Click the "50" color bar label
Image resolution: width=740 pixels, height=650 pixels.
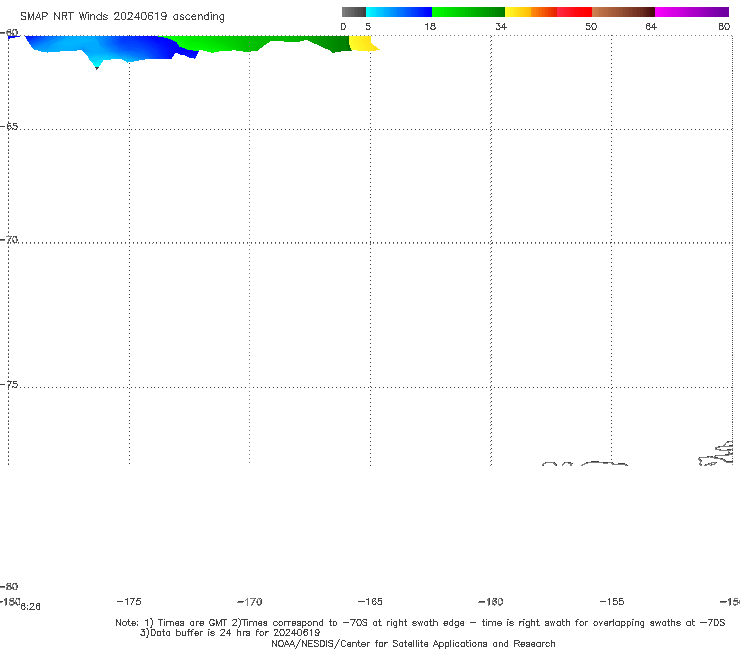pyautogui.click(x=591, y=26)
